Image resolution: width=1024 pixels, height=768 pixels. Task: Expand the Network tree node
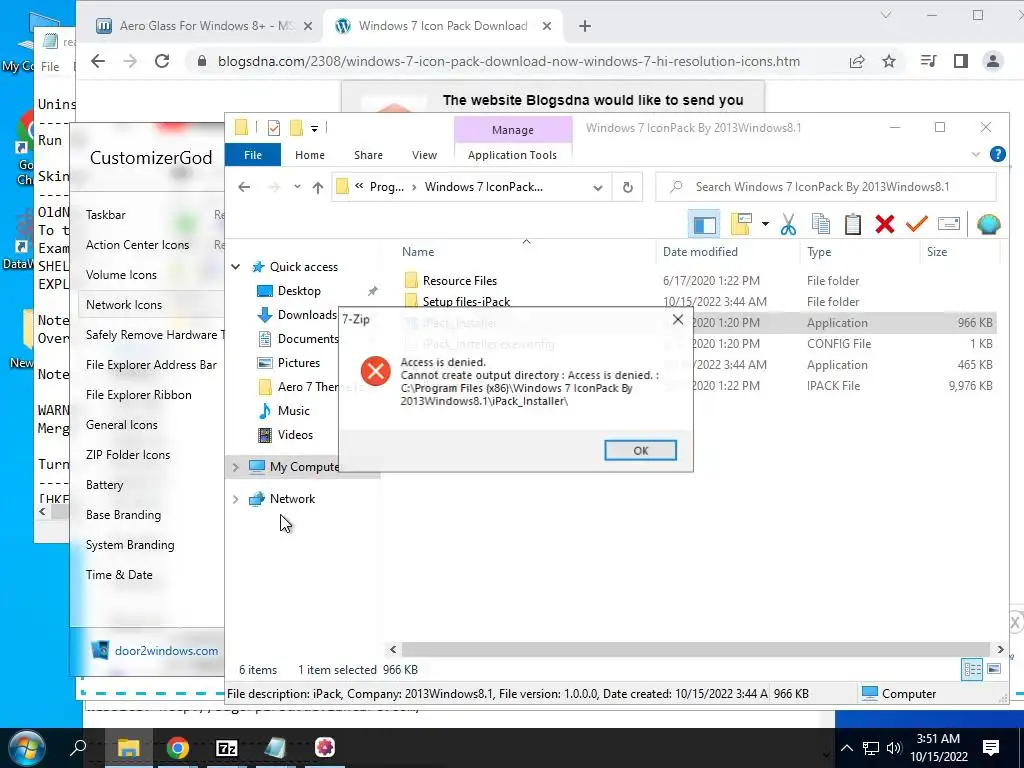click(236, 499)
